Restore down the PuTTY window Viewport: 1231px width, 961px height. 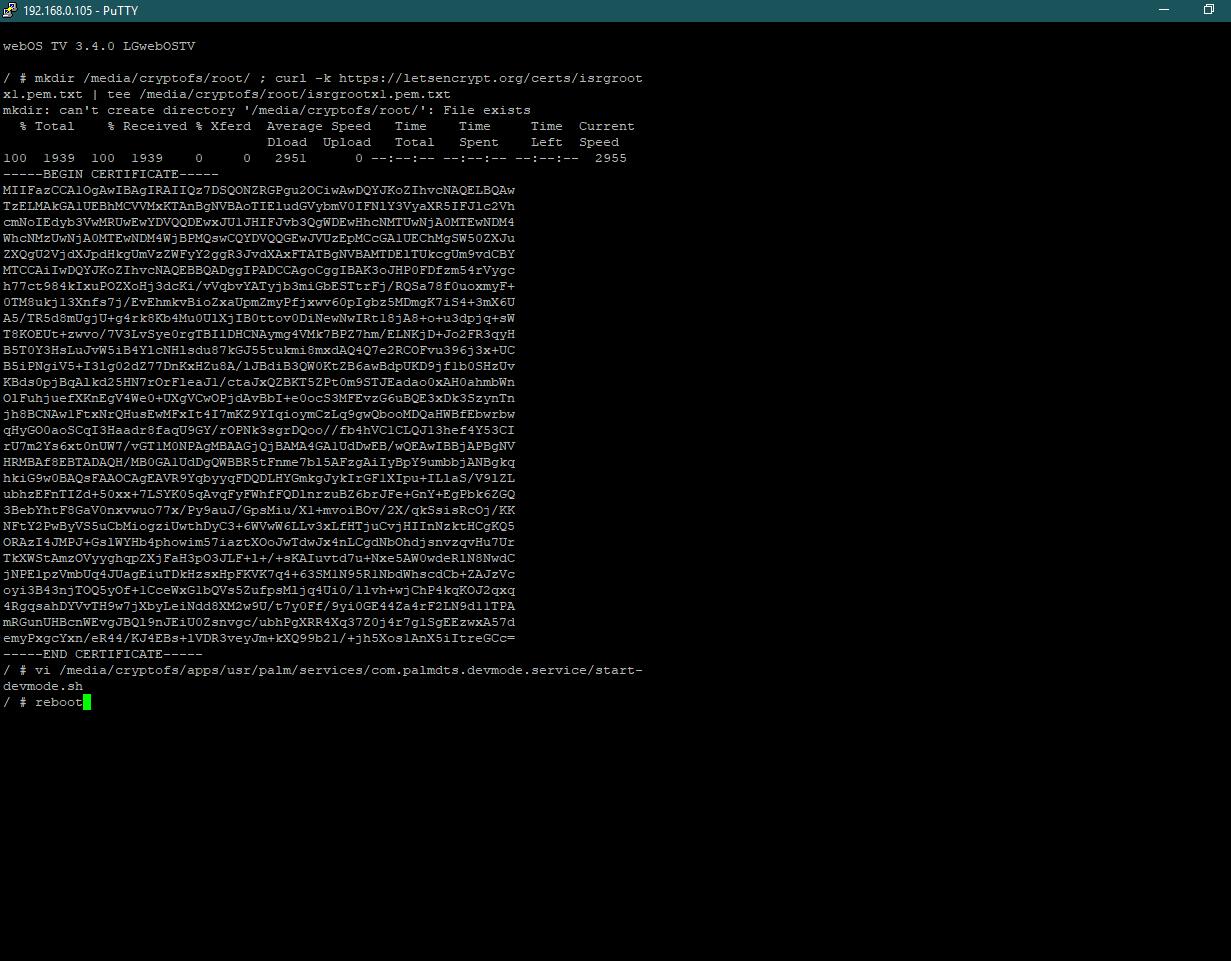coord(1208,10)
